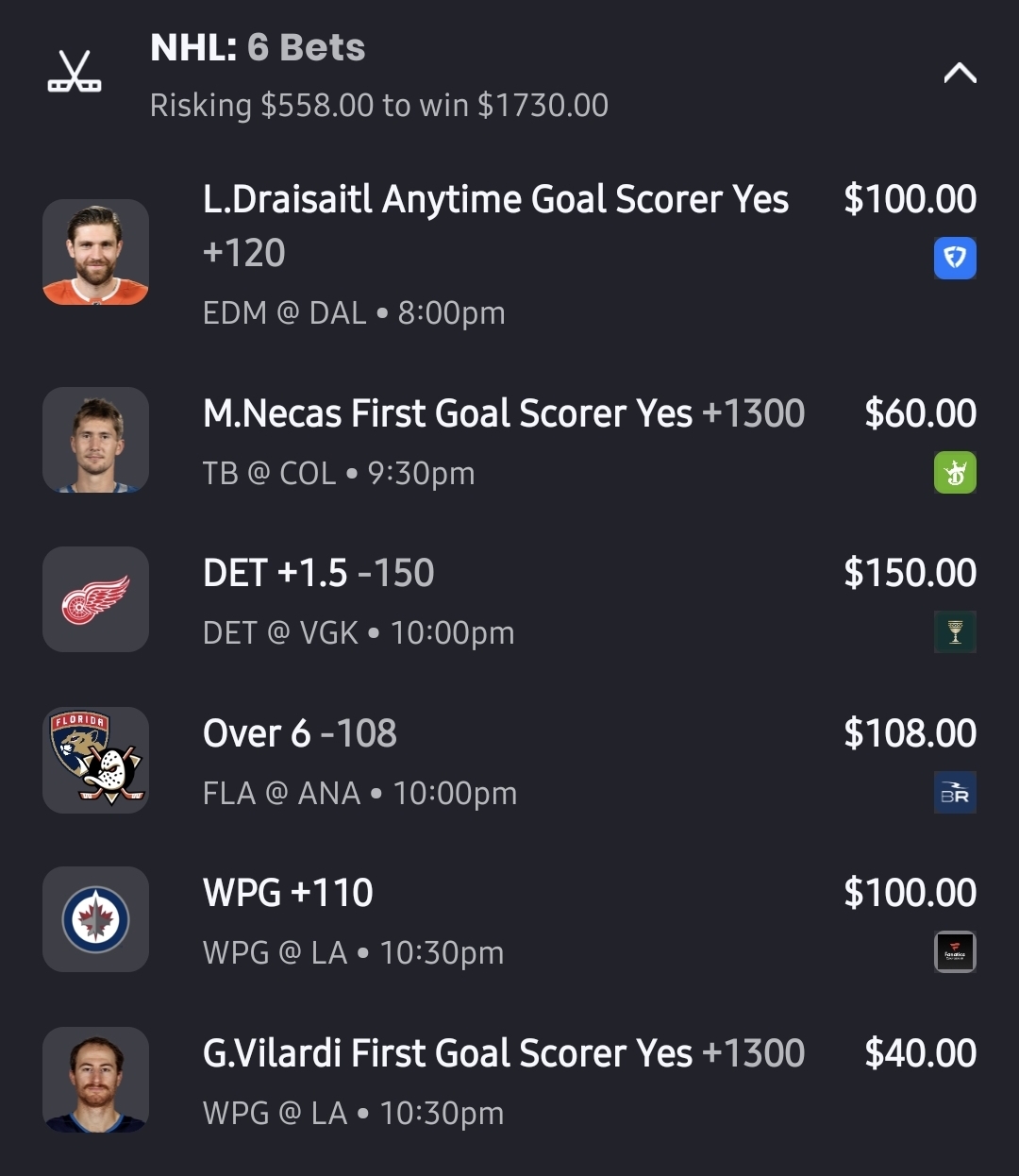This screenshot has height=1176, width=1019.
Task: Open the DraftKings sportsbook icon
Action: [x=955, y=473]
